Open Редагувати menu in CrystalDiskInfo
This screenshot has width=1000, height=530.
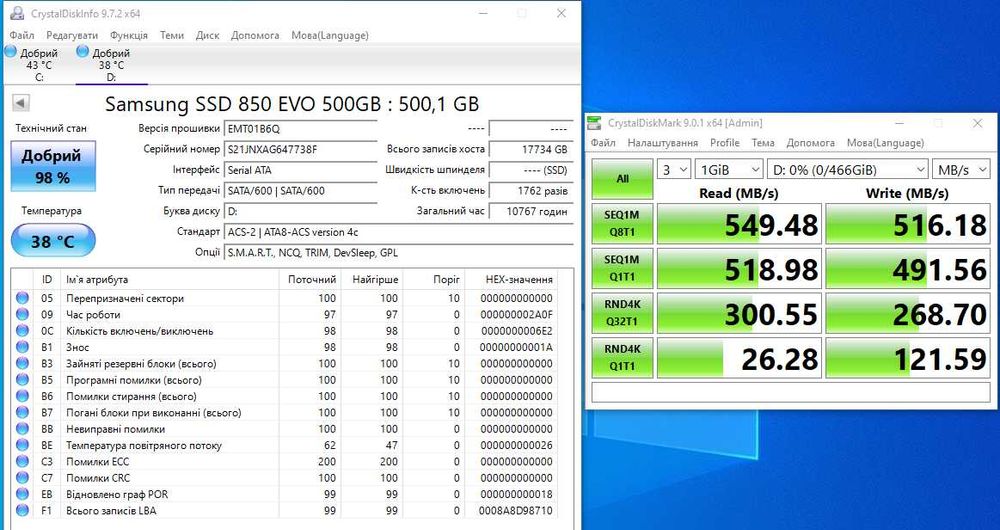[72, 35]
